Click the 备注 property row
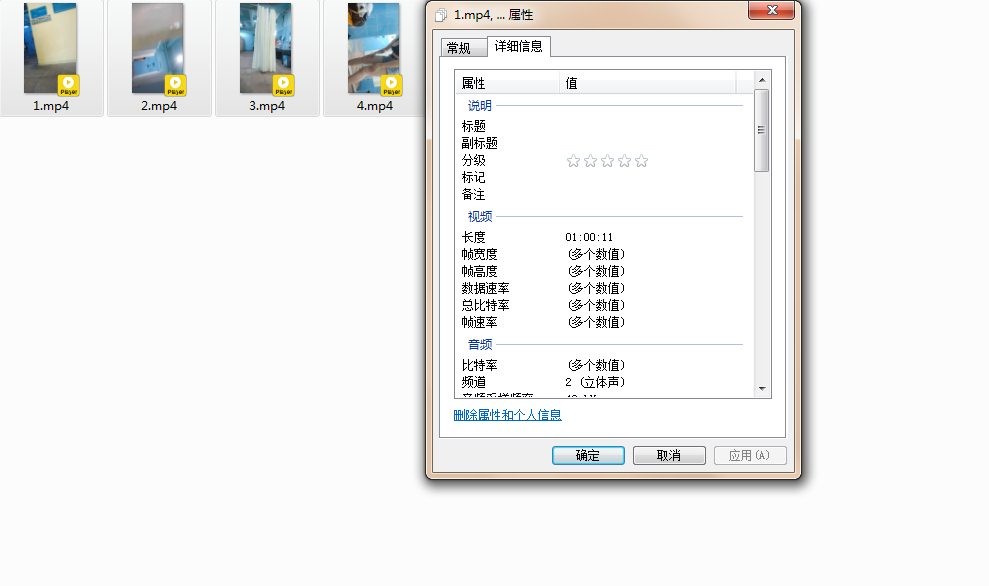The image size is (989, 586). (604, 194)
